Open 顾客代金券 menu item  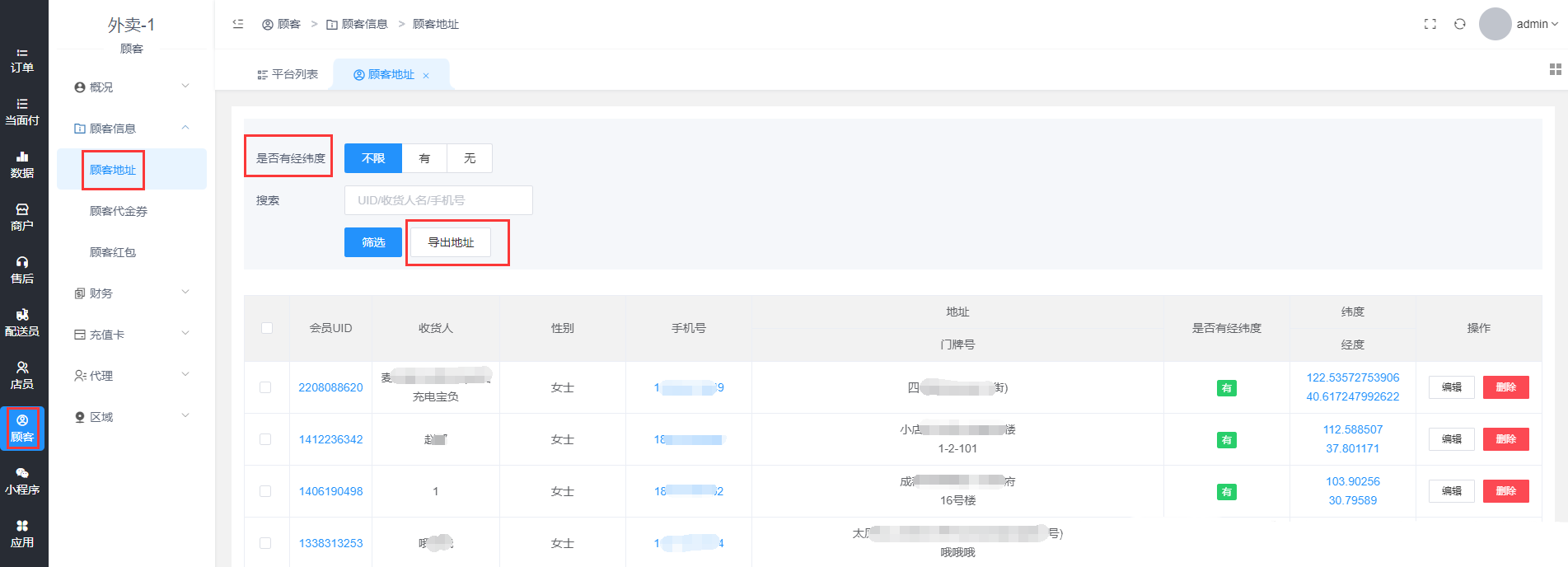(x=119, y=211)
